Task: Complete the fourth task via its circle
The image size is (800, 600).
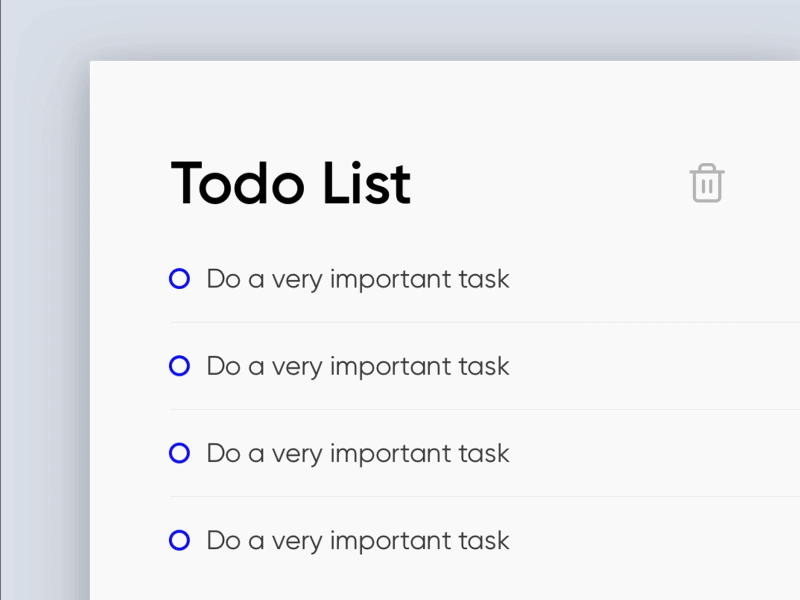Action: [179, 540]
